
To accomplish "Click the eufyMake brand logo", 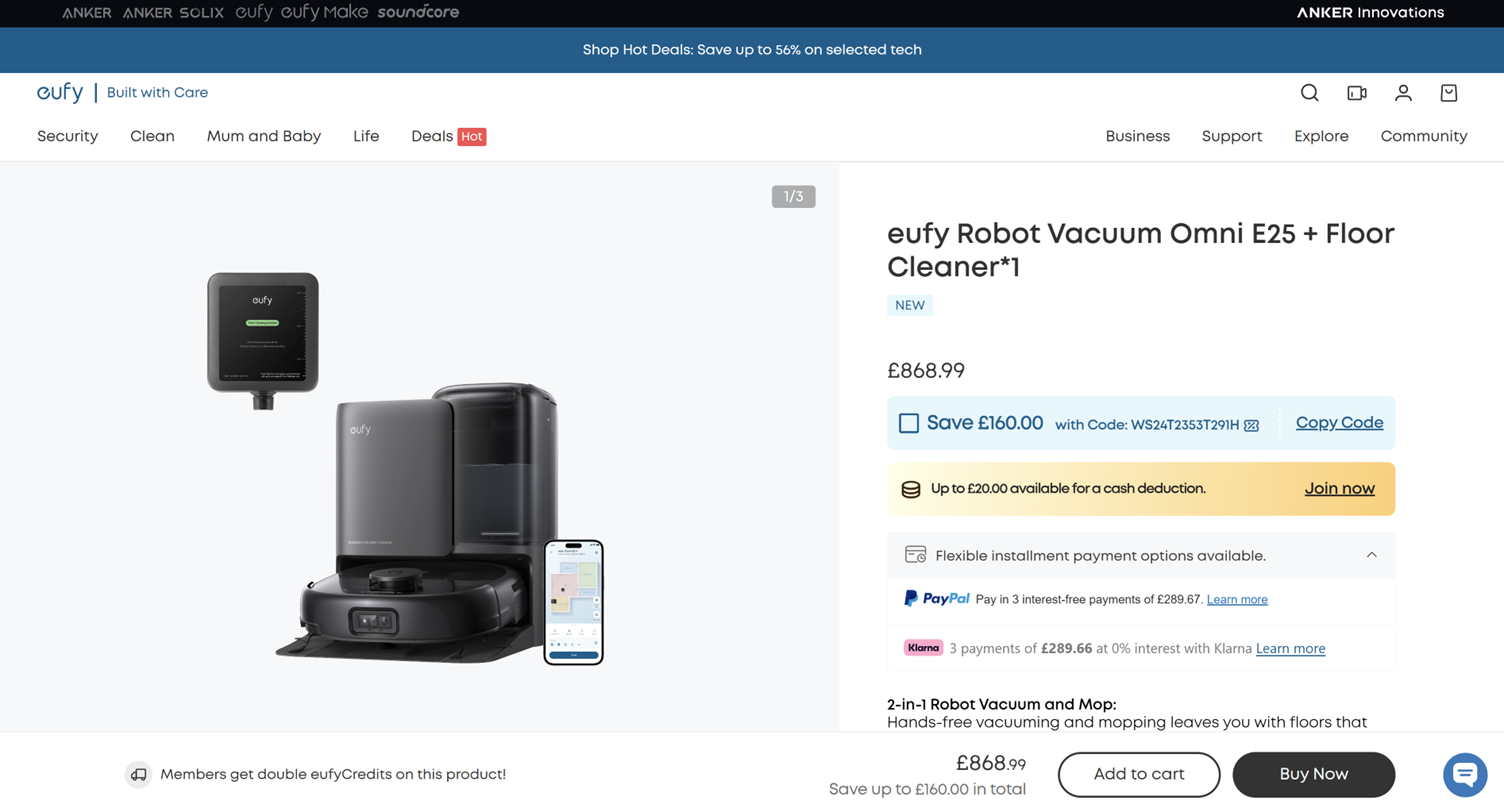I will pyautogui.click(x=324, y=13).
